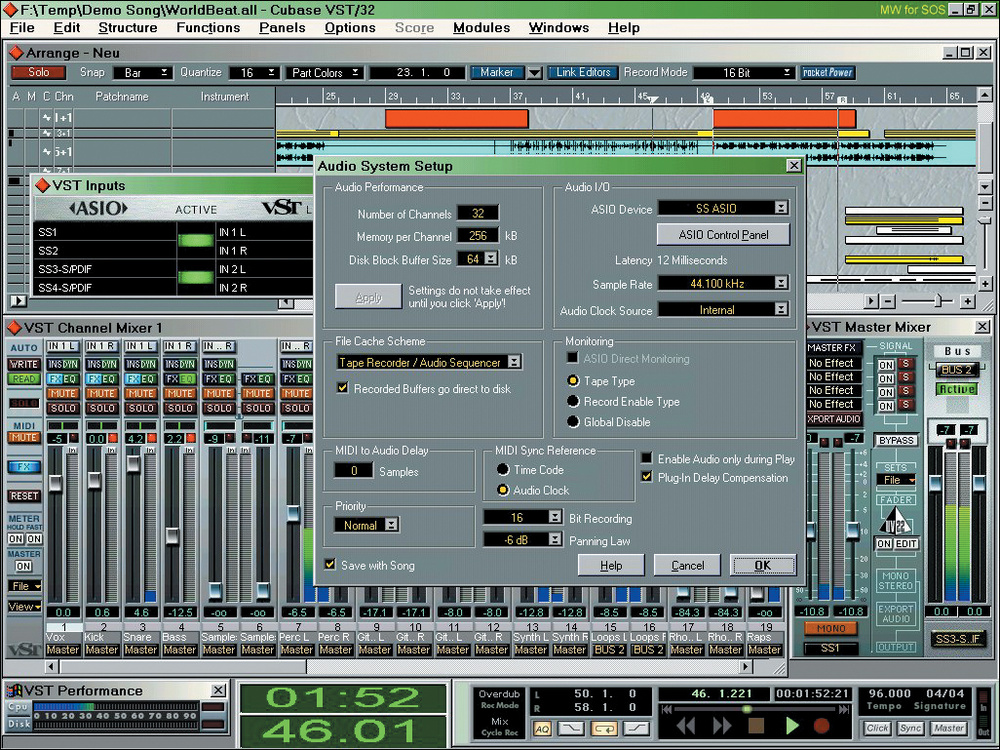Screen dimensions: 1000x750
Task: Open the Modules menu
Action: 481,27
